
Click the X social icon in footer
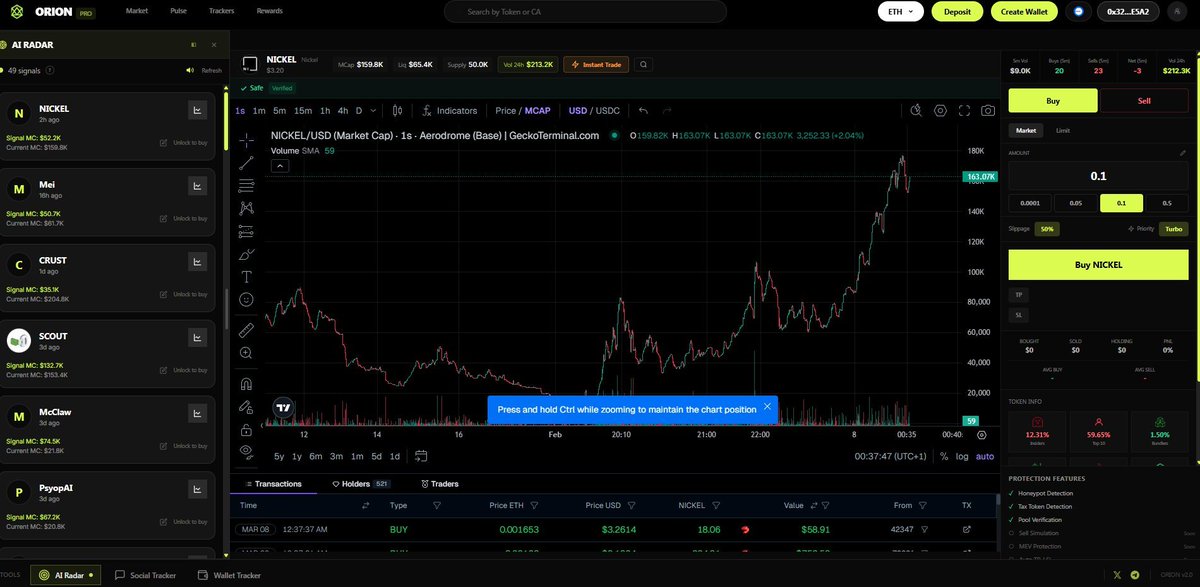click(x=1118, y=575)
